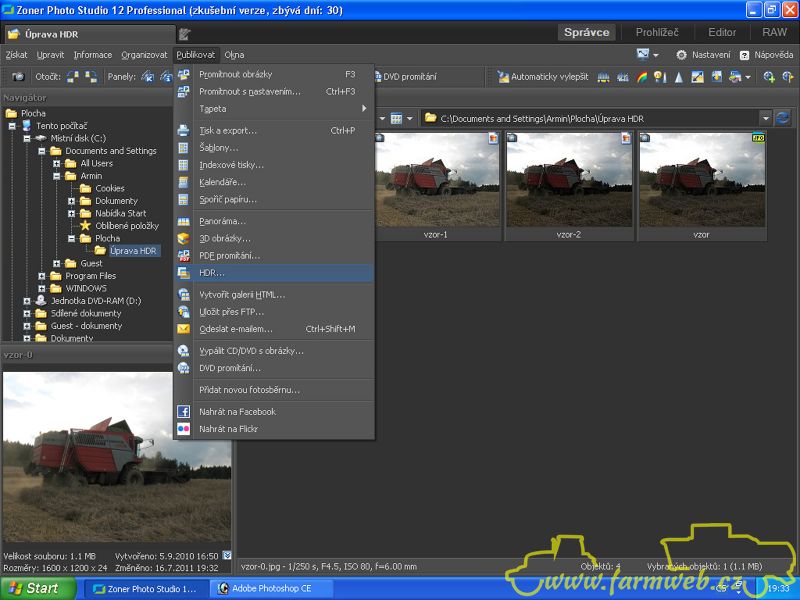Image resolution: width=800 pixels, height=600 pixels.
Task: Click the Automaticky vylepšit toolbar button
Action: [x=543, y=77]
